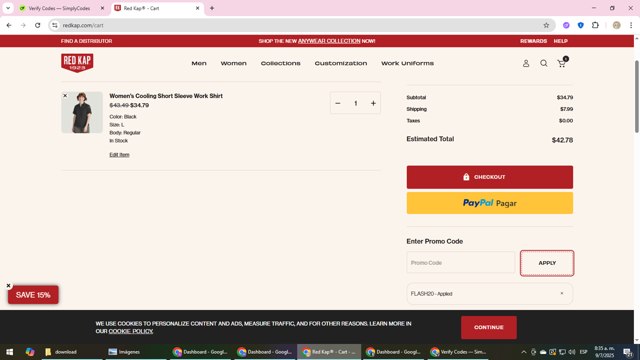Select the Estimated Total $42.78 amount
The image size is (640, 360).
[x=562, y=140]
